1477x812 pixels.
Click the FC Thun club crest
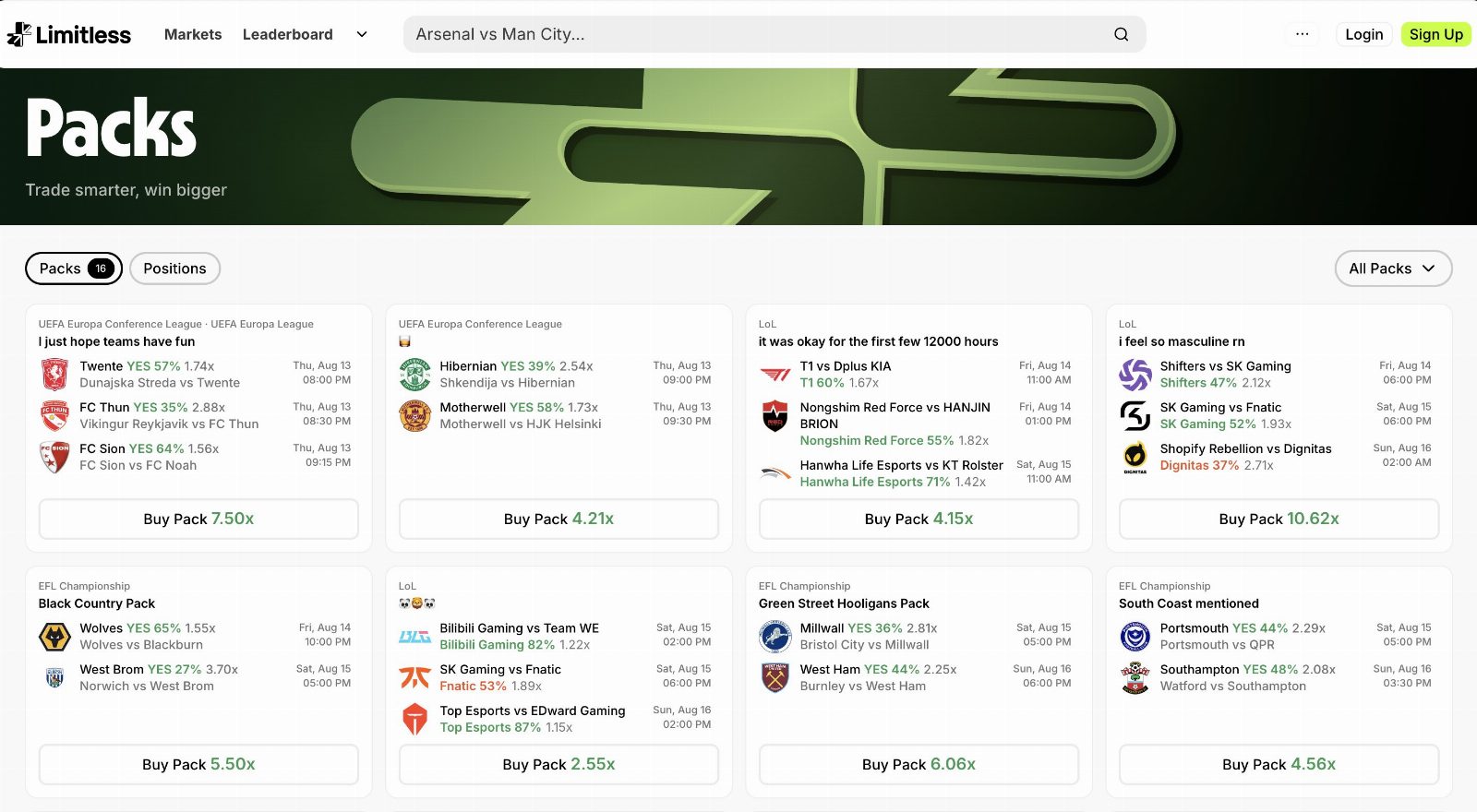(54, 415)
